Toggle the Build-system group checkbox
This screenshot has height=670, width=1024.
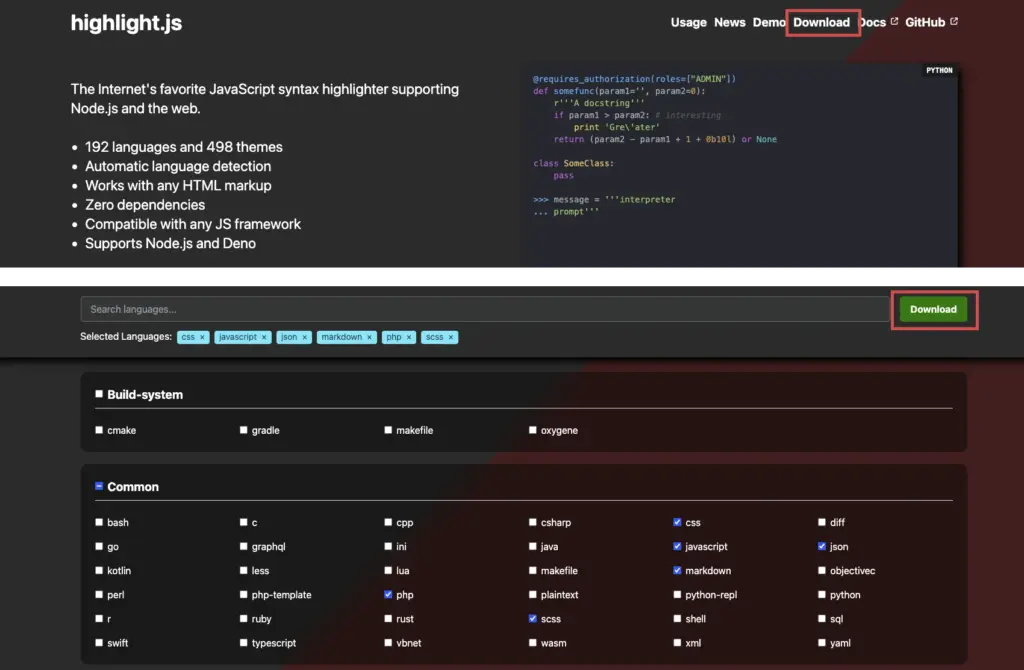[x=99, y=394]
